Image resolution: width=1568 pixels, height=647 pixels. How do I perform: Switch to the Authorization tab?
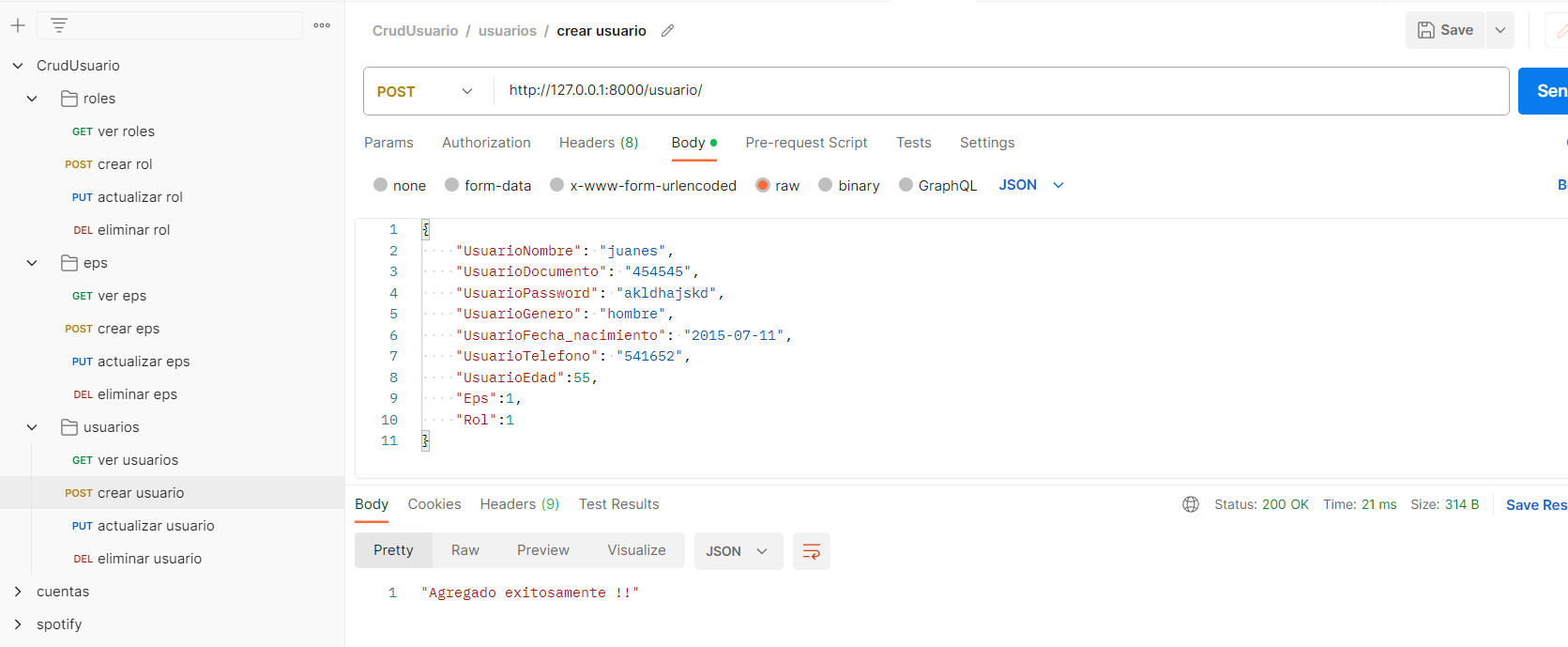[x=486, y=143]
